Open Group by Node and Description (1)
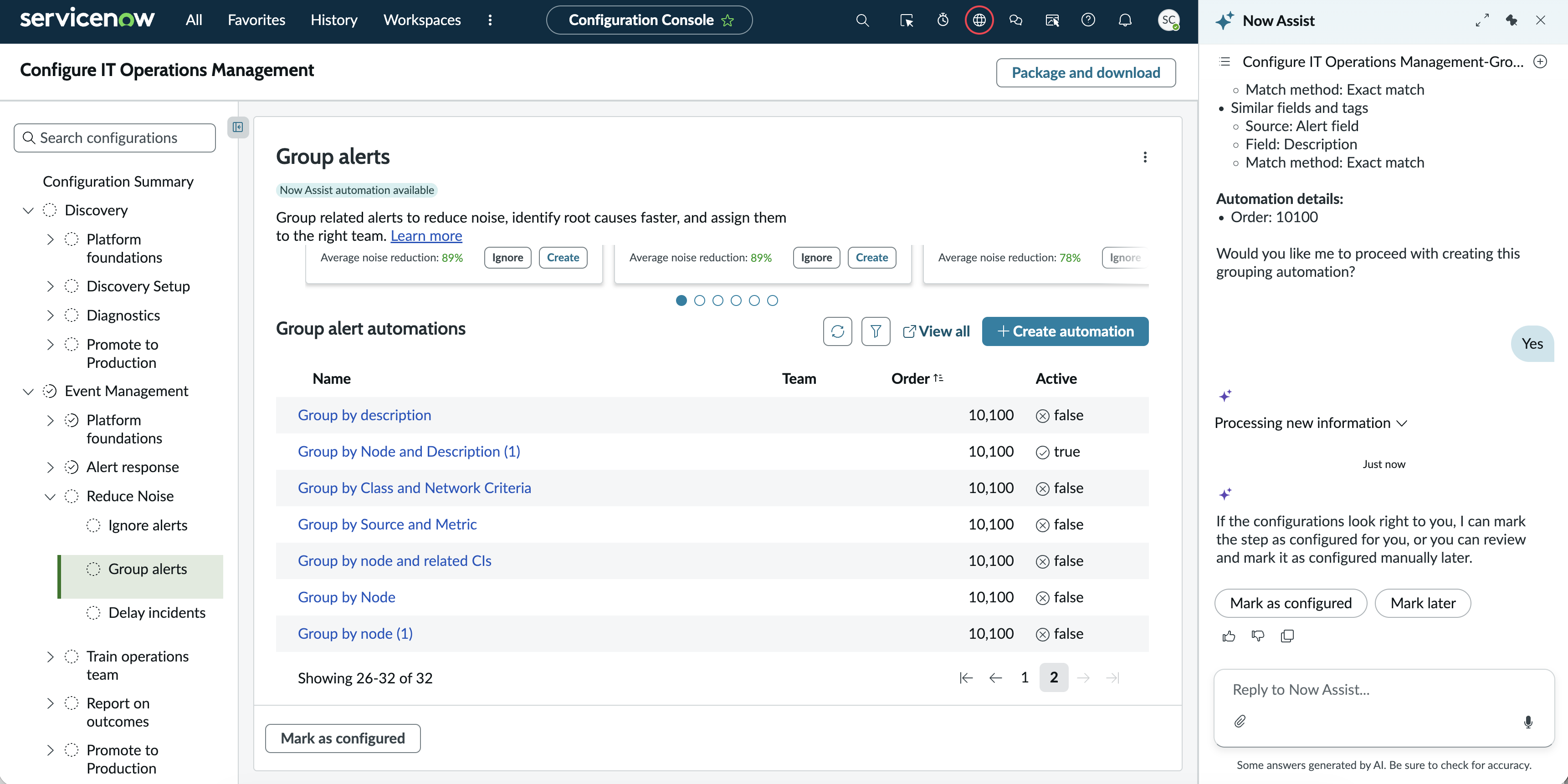This screenshot has height=784, width=1568. point(409,452)
